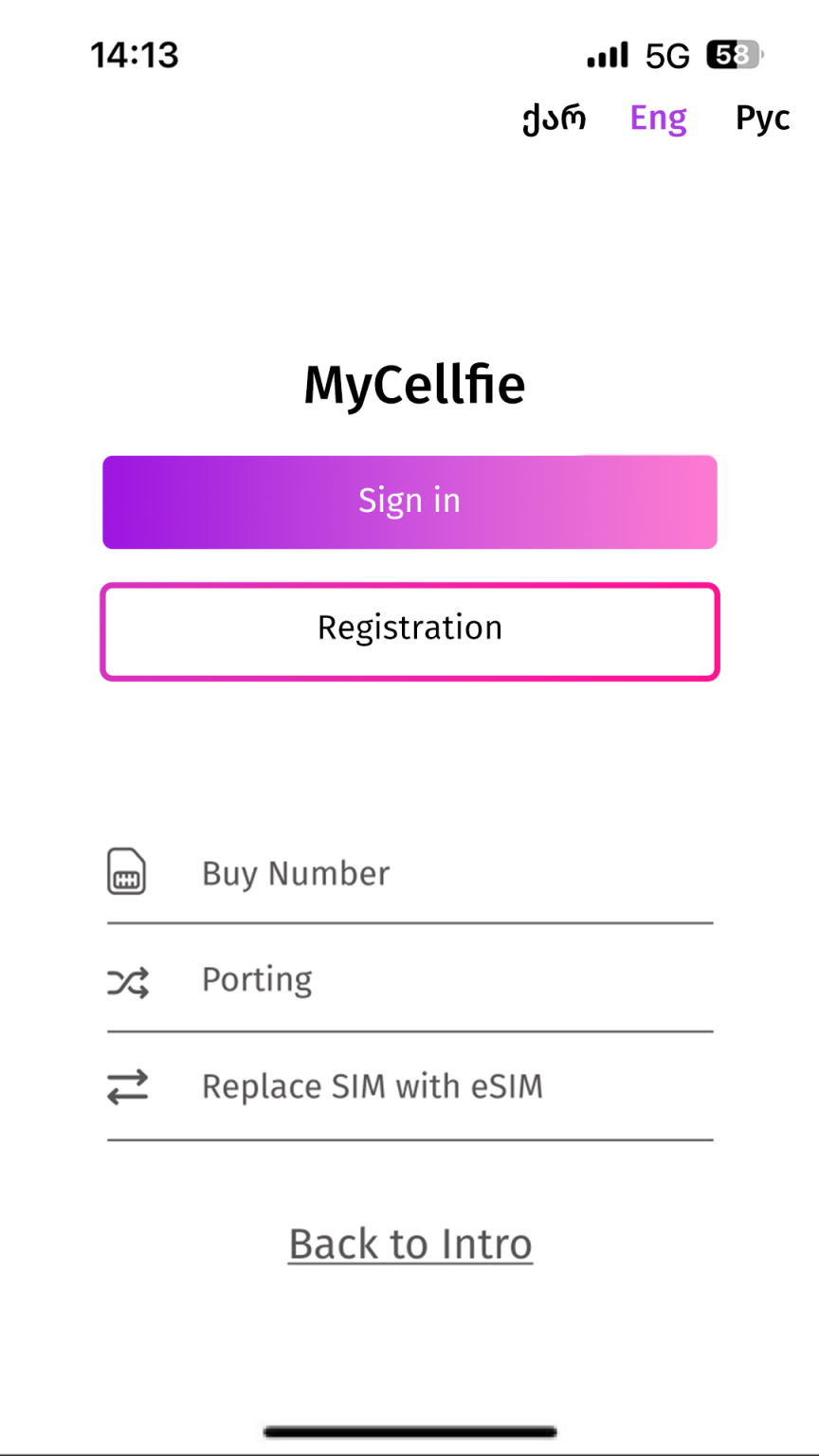
Task: Switch language to Рус
Action: click(x=763, y=118)
